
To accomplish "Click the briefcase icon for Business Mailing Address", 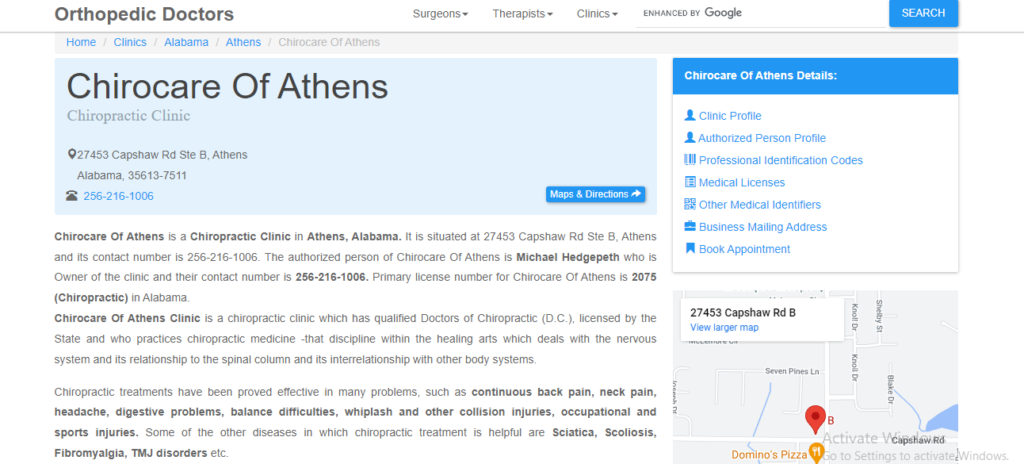I will pos(689,227).
